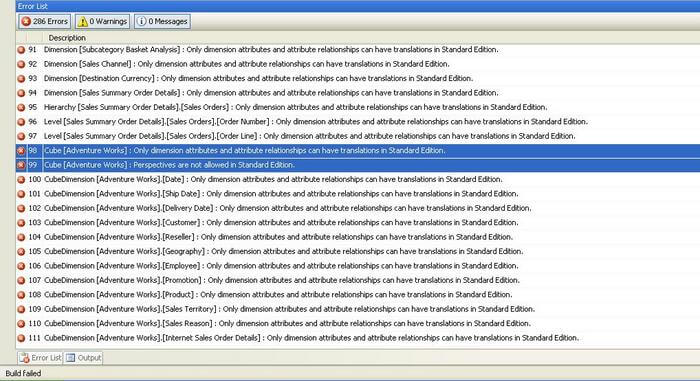Select the Dimension [Sales Channel] error text
Image resolution: width=700 pixels, height=381 pixels.
click(x=246, y=64)
